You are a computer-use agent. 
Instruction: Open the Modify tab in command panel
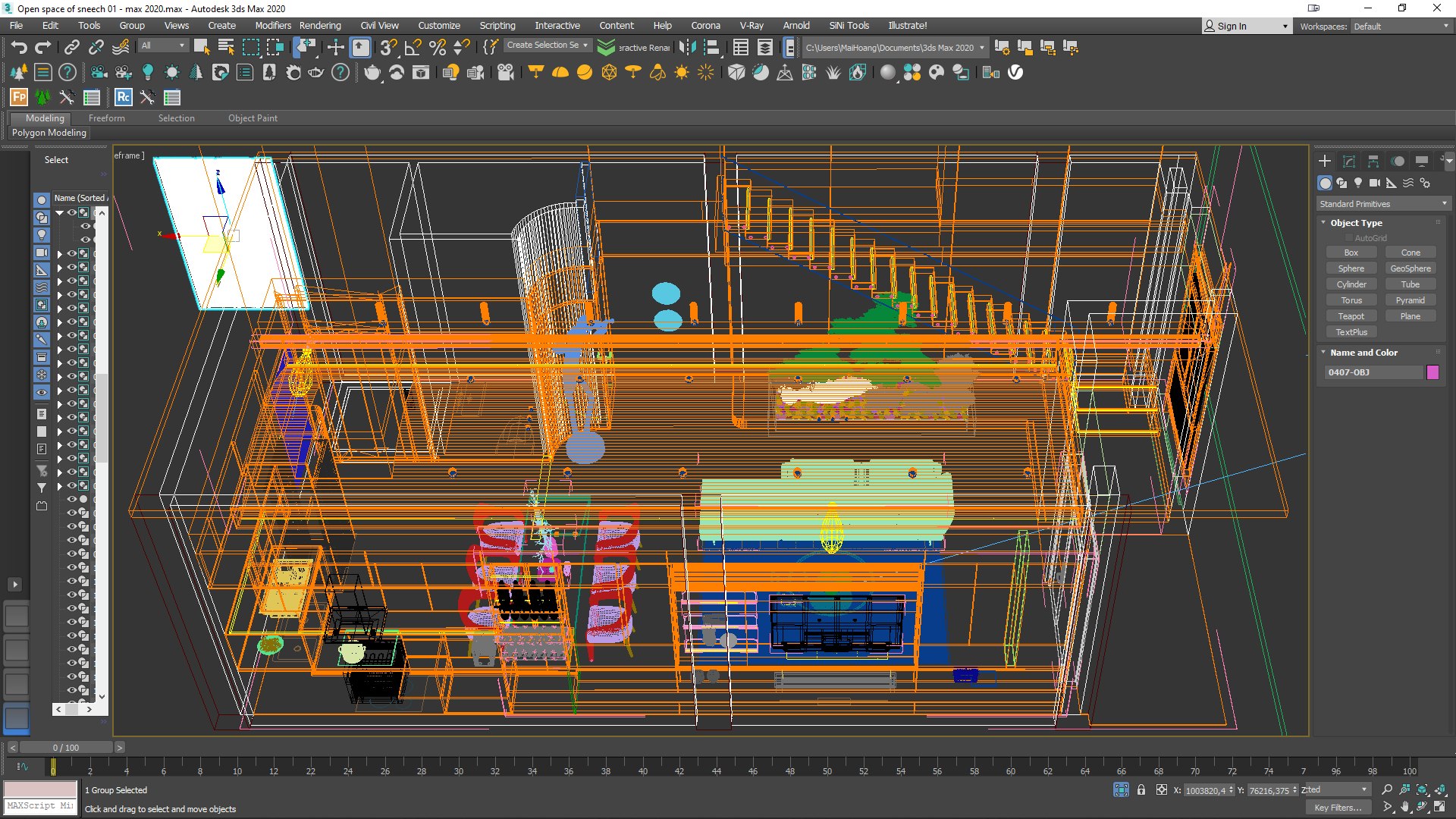click(x=1349, y=162)
